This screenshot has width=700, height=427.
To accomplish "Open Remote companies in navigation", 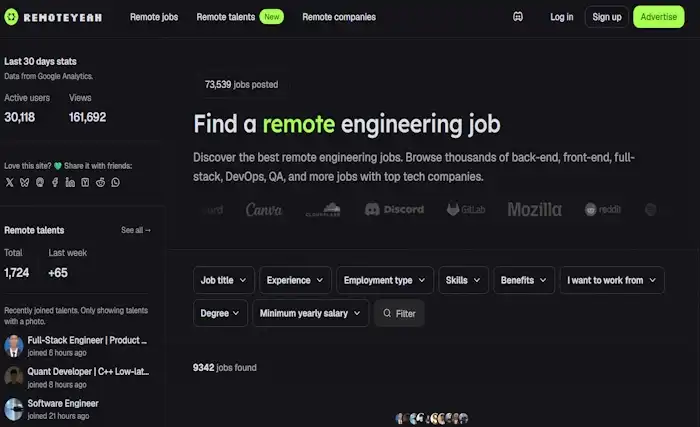I will coord(339,17).
